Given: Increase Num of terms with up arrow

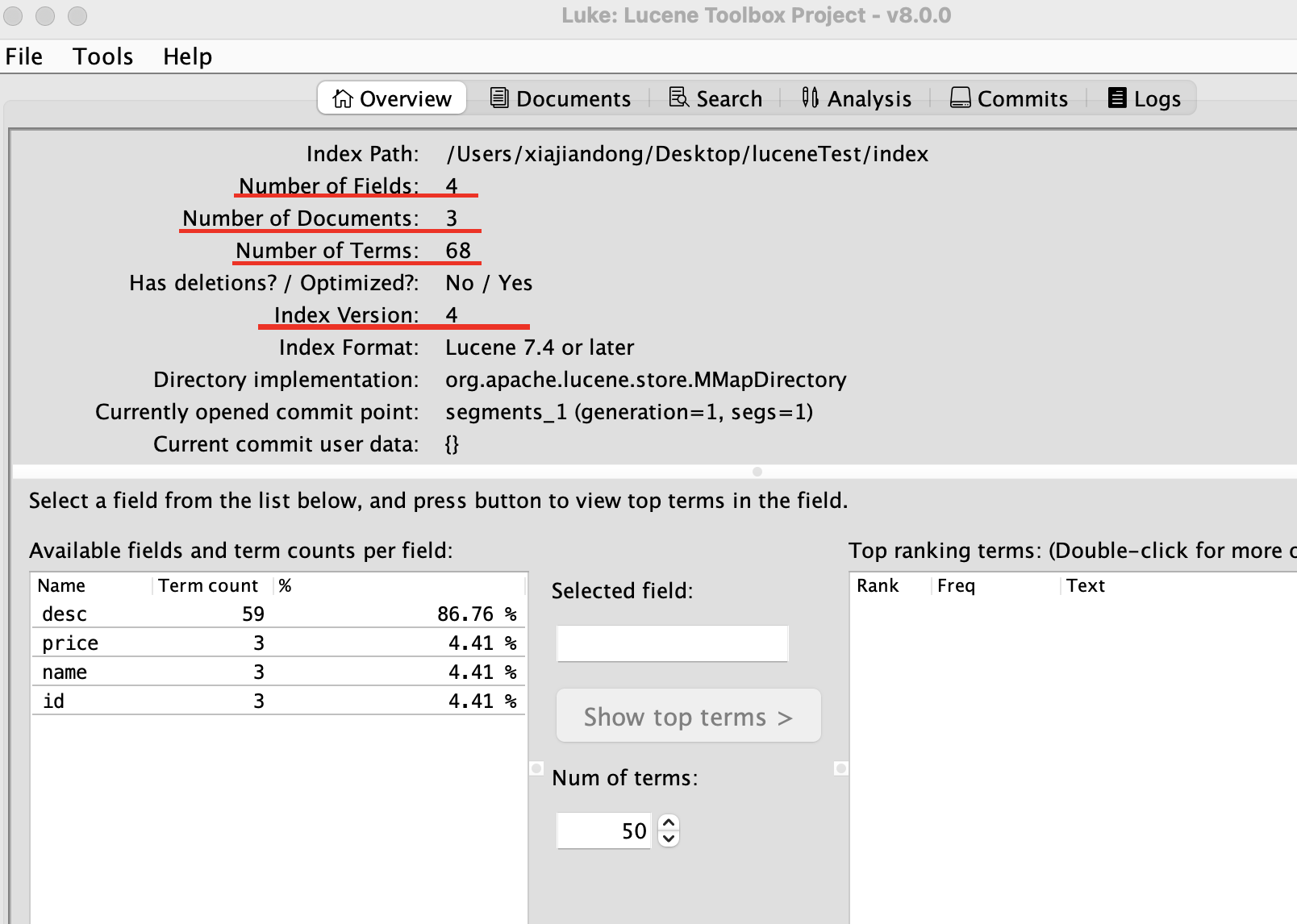Looking at the screenshot, I should pyautogui.click(x=669, y=822).
